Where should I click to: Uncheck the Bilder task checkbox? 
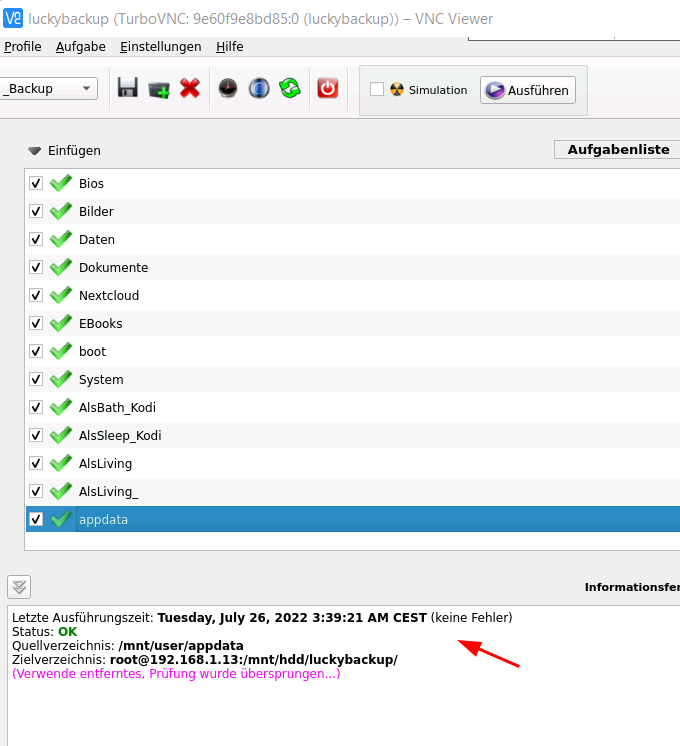click(x=36, y=212)
